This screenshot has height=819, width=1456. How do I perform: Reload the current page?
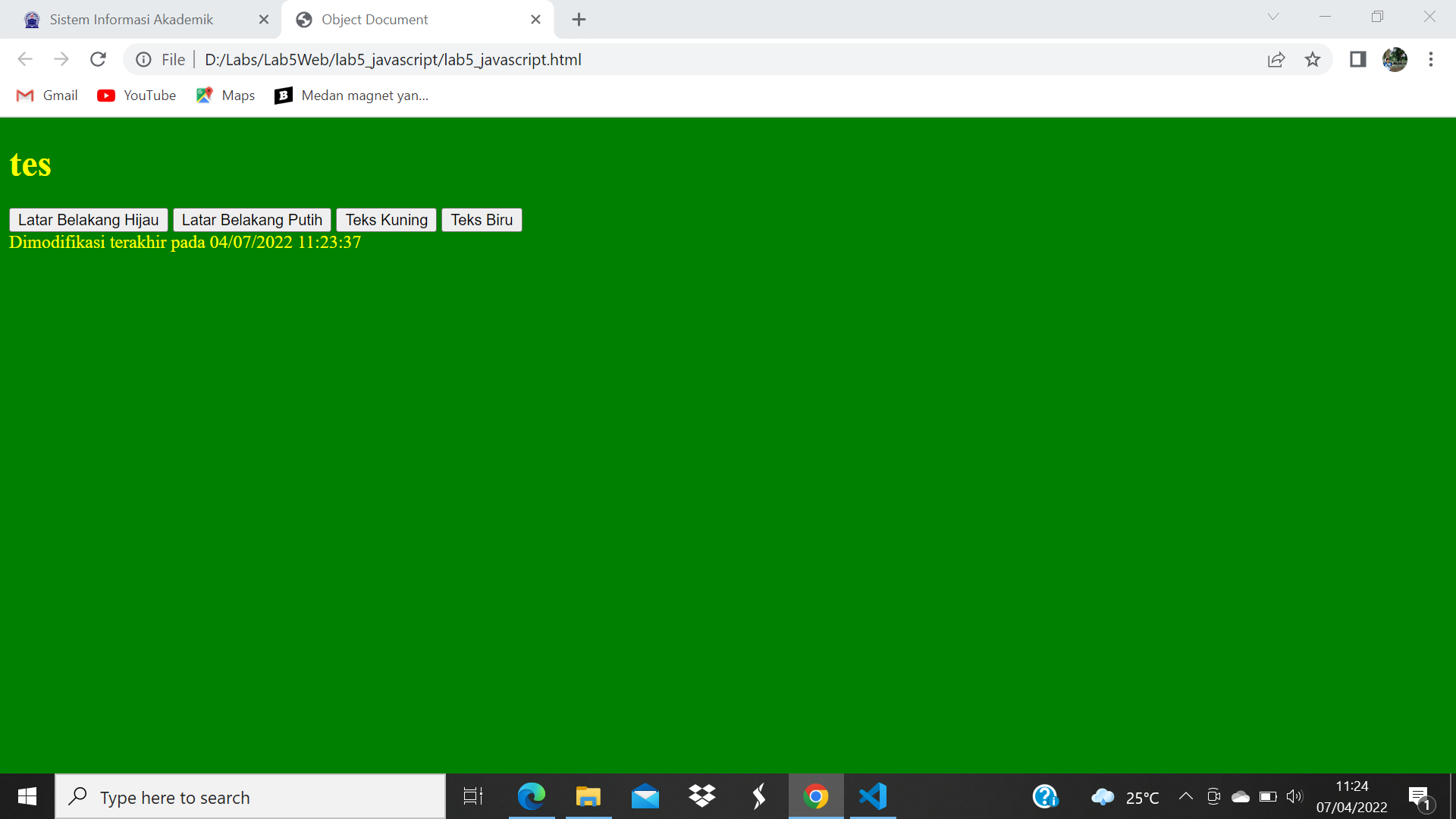(x=98, y=59)
